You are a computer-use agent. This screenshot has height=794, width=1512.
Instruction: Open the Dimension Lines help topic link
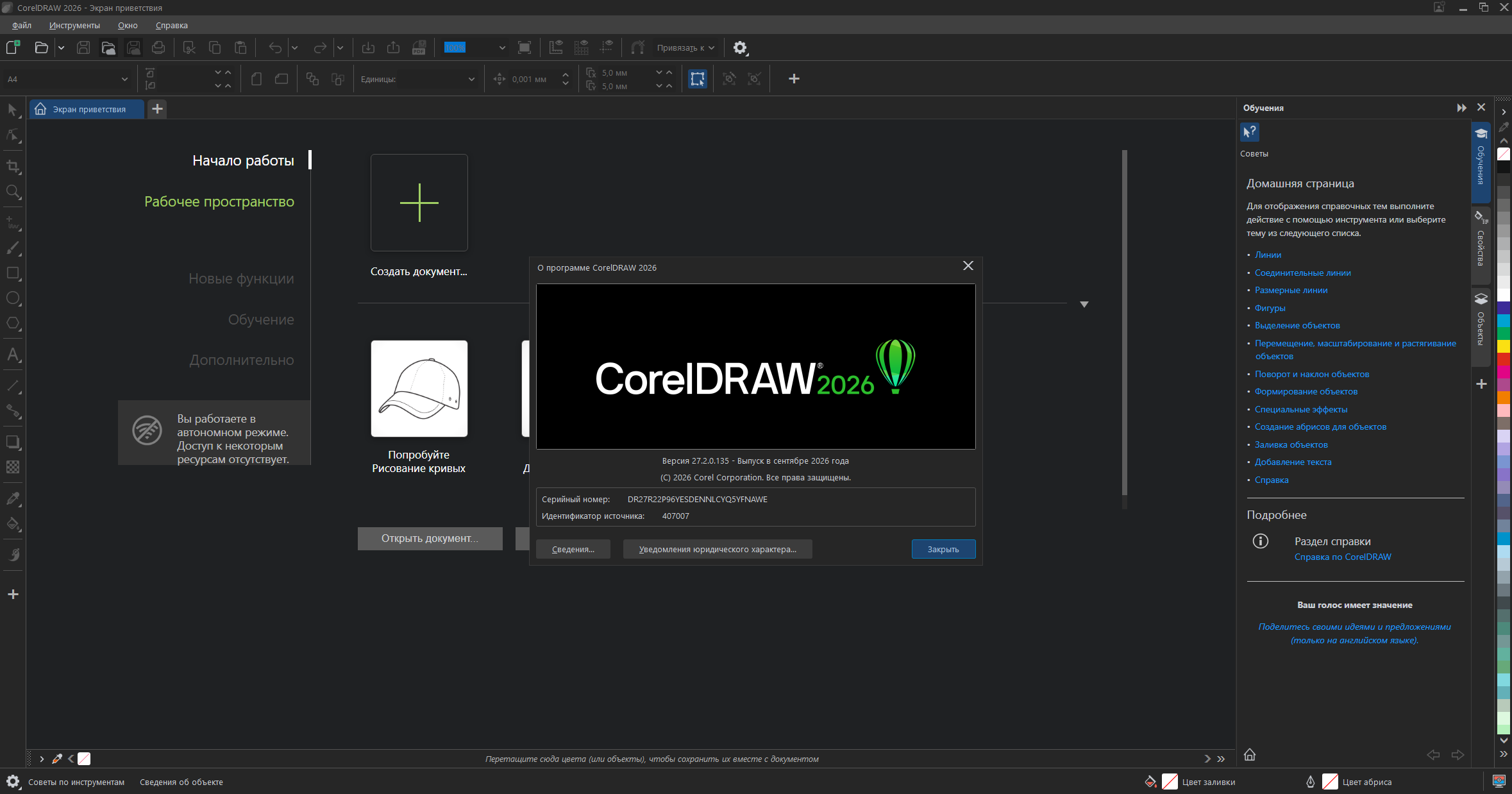[1291, 290]
